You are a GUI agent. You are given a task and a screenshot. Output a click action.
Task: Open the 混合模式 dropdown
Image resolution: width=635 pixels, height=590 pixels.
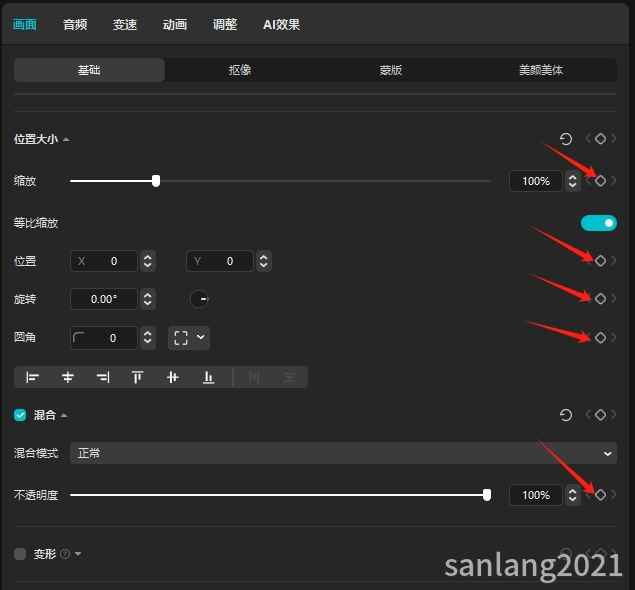coord(343,453)
